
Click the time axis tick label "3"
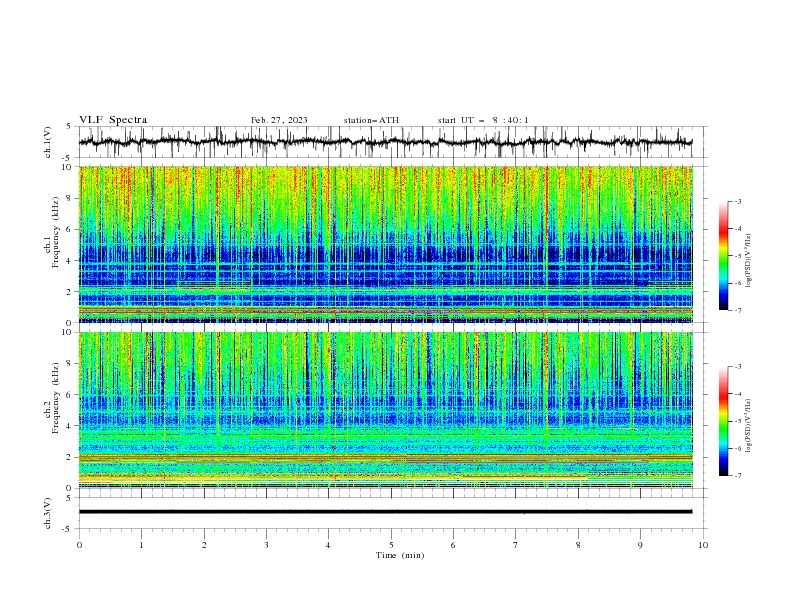coord(266,545)
